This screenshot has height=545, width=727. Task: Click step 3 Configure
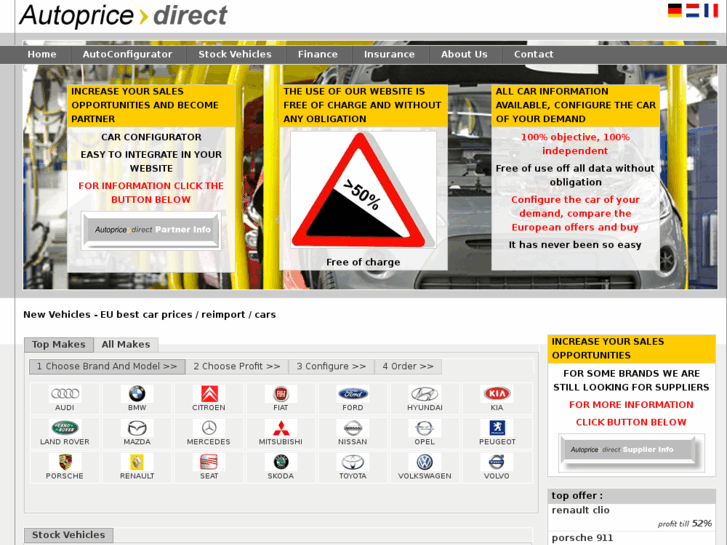point(332,366)
